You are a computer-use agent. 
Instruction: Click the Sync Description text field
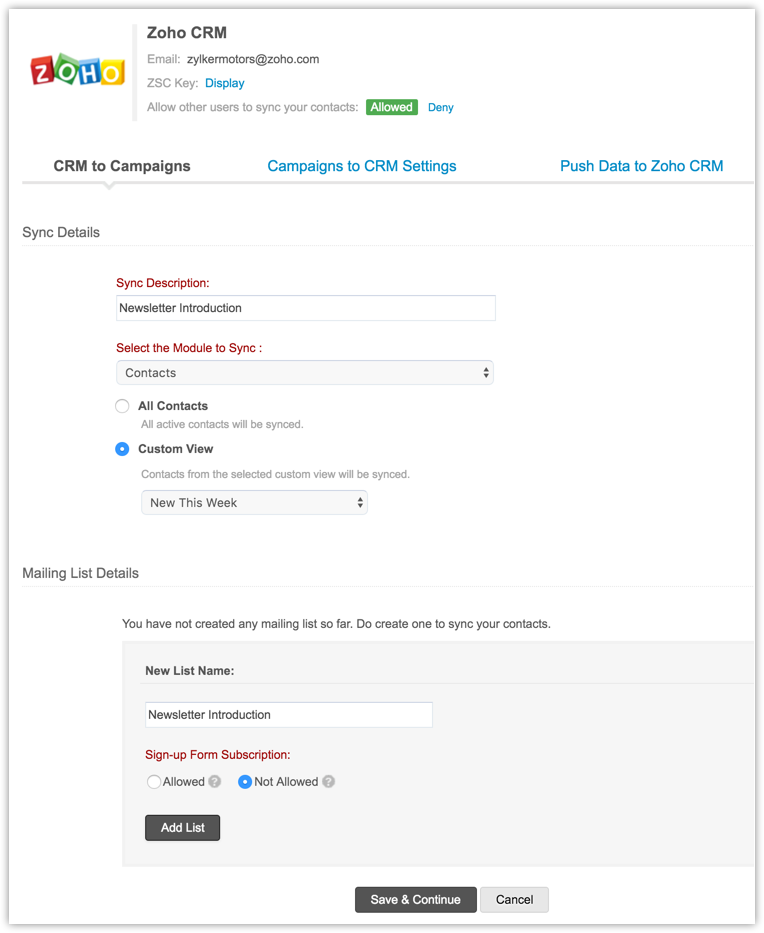[305, 308]
